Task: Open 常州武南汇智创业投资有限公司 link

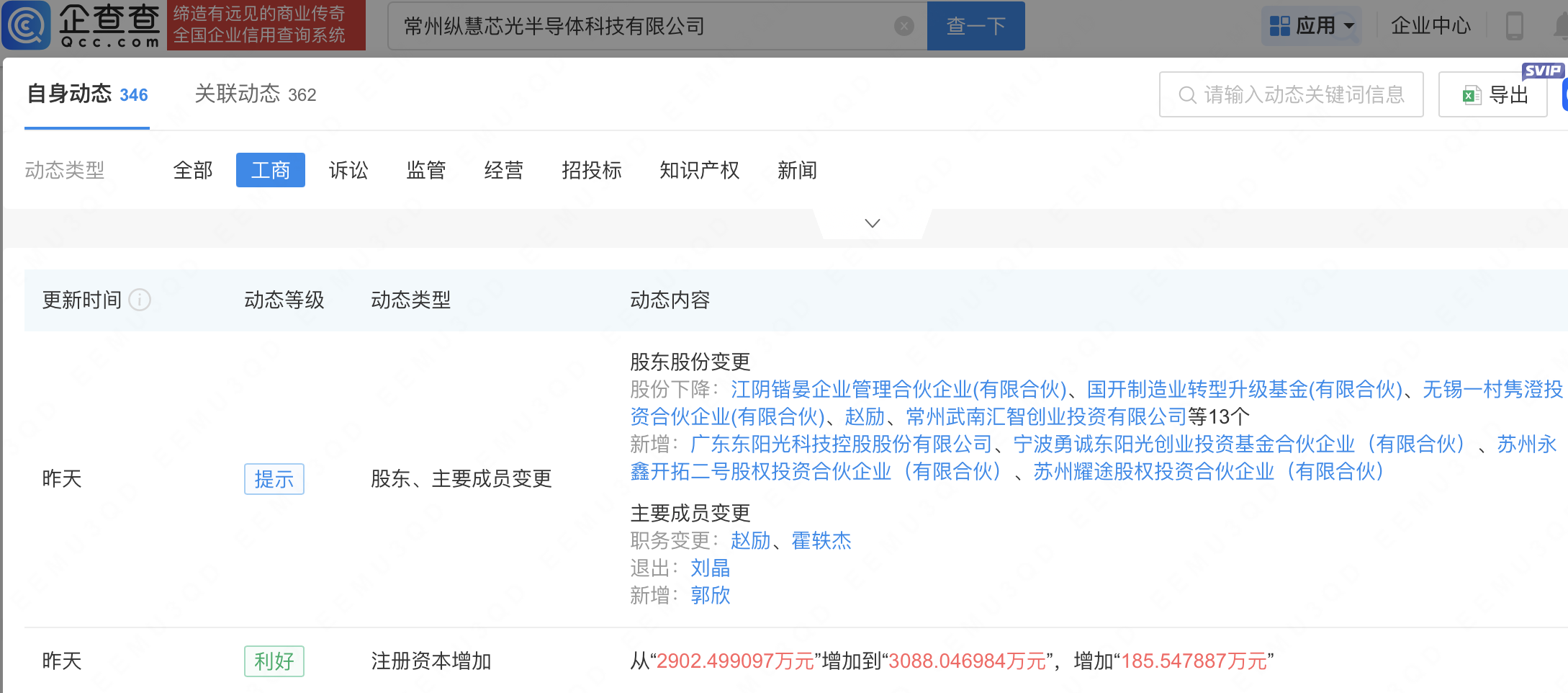Action: pos(1046,416)
